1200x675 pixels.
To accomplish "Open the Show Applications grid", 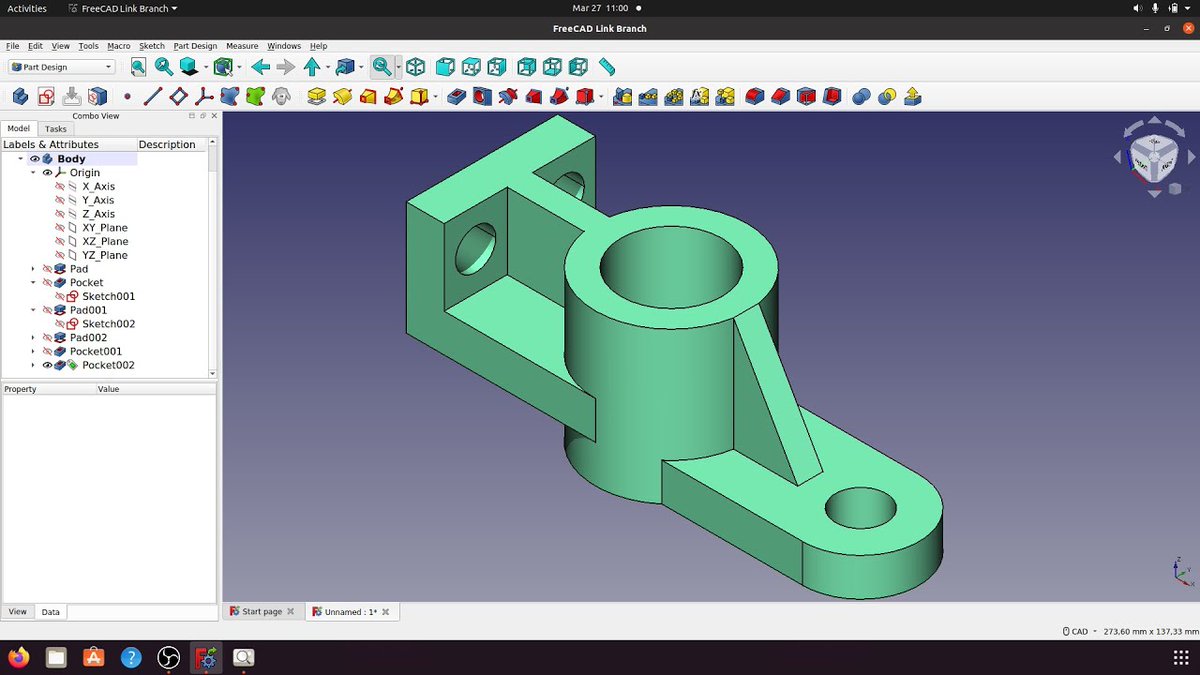I will point(1181,657).
